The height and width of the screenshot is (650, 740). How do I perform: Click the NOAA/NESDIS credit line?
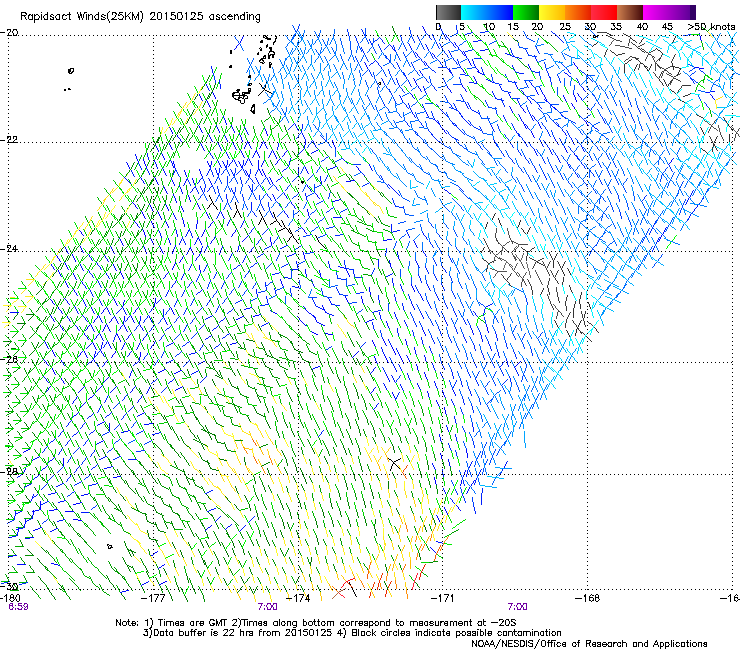pyautogui.click(x=589, y=644)
